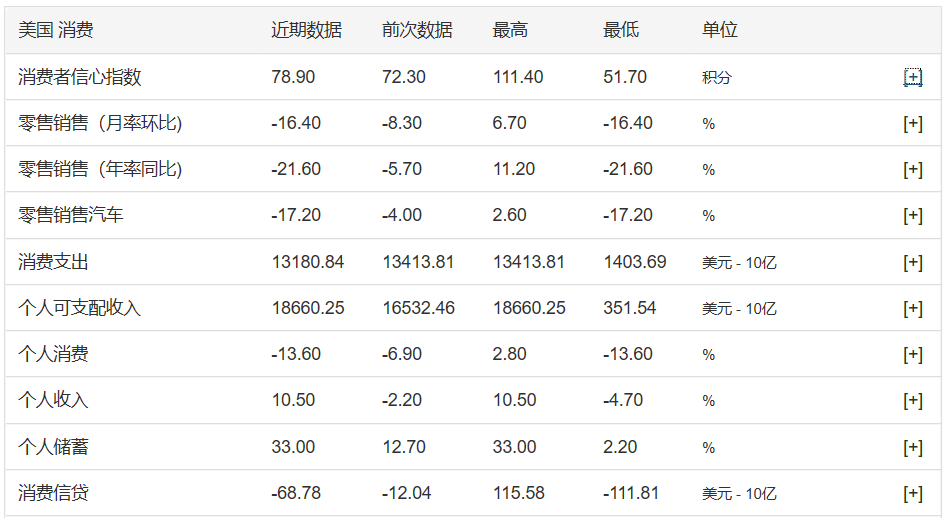The width and height of the screenshot is (944, 518).
Task: Expand the 零售销售（月率环比）row
Action: [912, 124]
